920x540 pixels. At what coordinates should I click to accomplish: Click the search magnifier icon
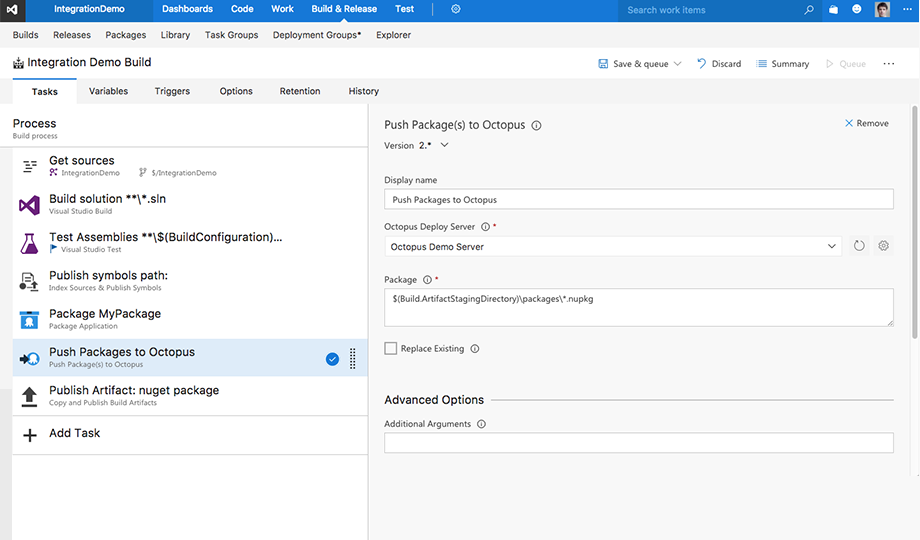coord(809,9)
